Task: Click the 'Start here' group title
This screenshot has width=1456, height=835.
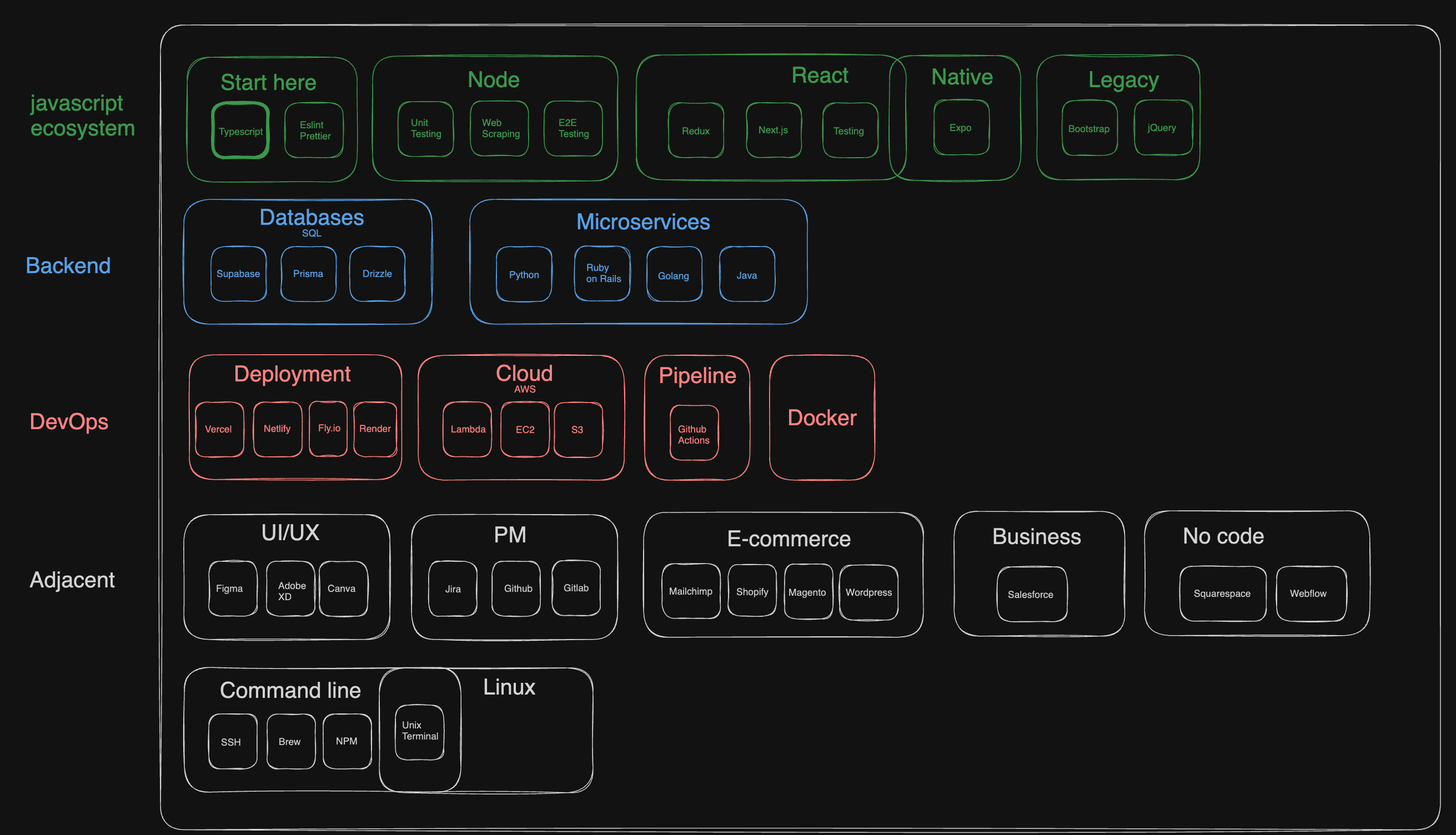Action: point(268,83)
